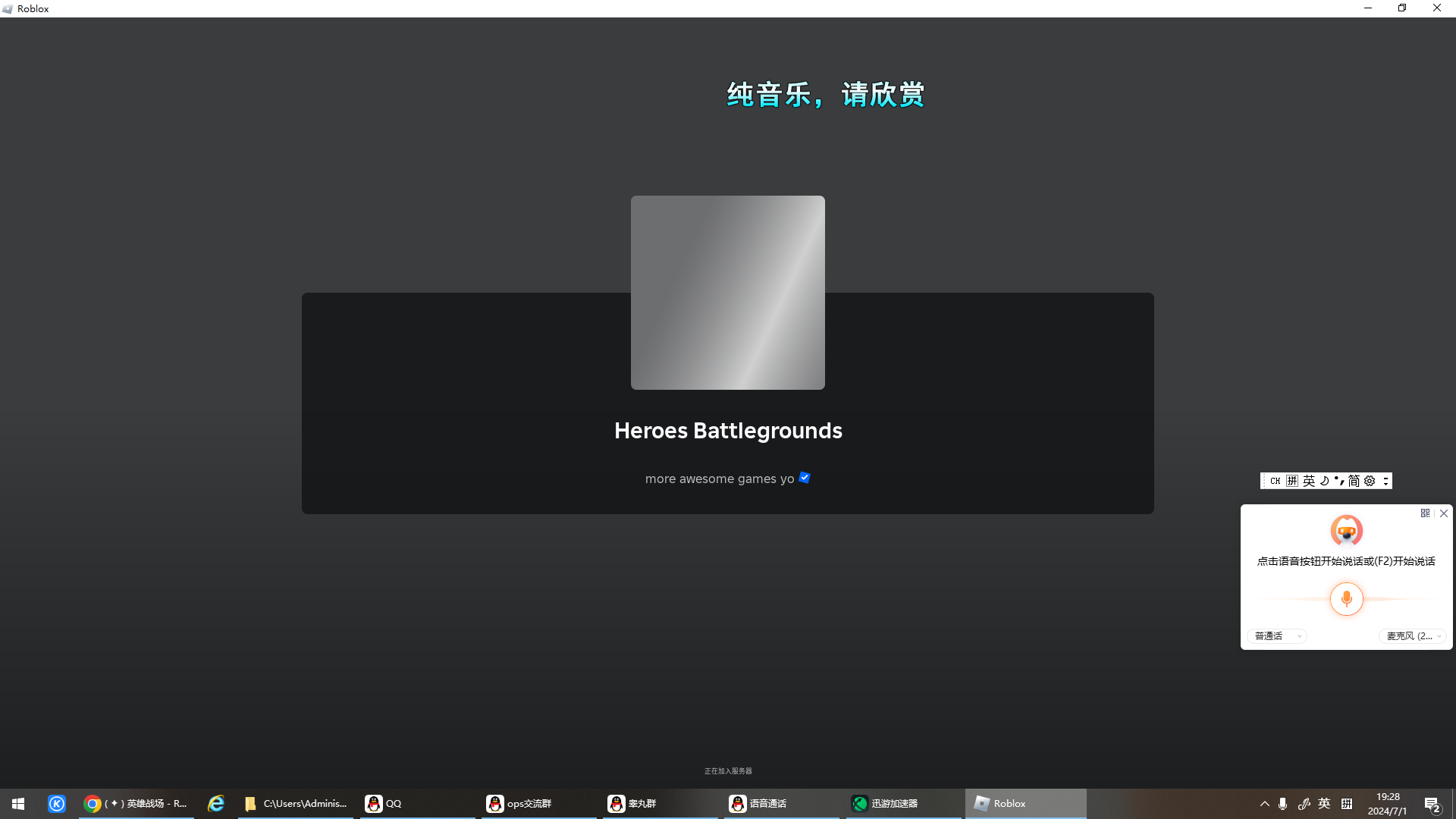1456x819 pixels.
Task: Click the IME floating bar drag handle
Action: pyautogui.click(x=1264, y=481)
